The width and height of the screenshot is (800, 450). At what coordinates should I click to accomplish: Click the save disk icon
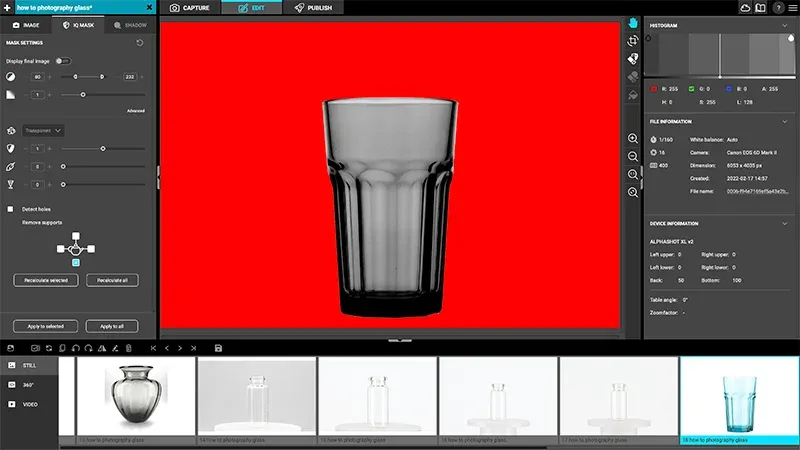[x=218, y=348]
